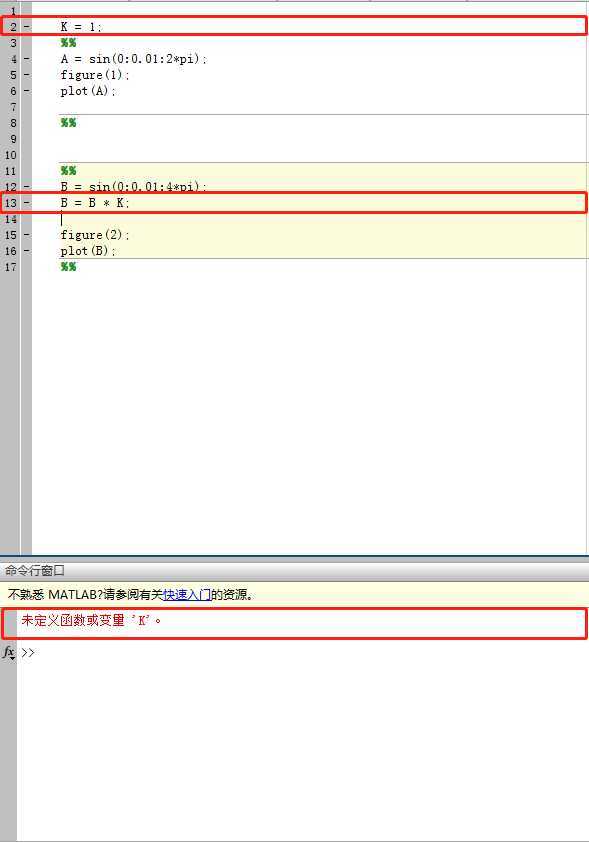Click the error text 未定义函数或变量 'K'
The width and height of the screenshot is (589, 842).
pyautogui.click(x=91, y=620)
